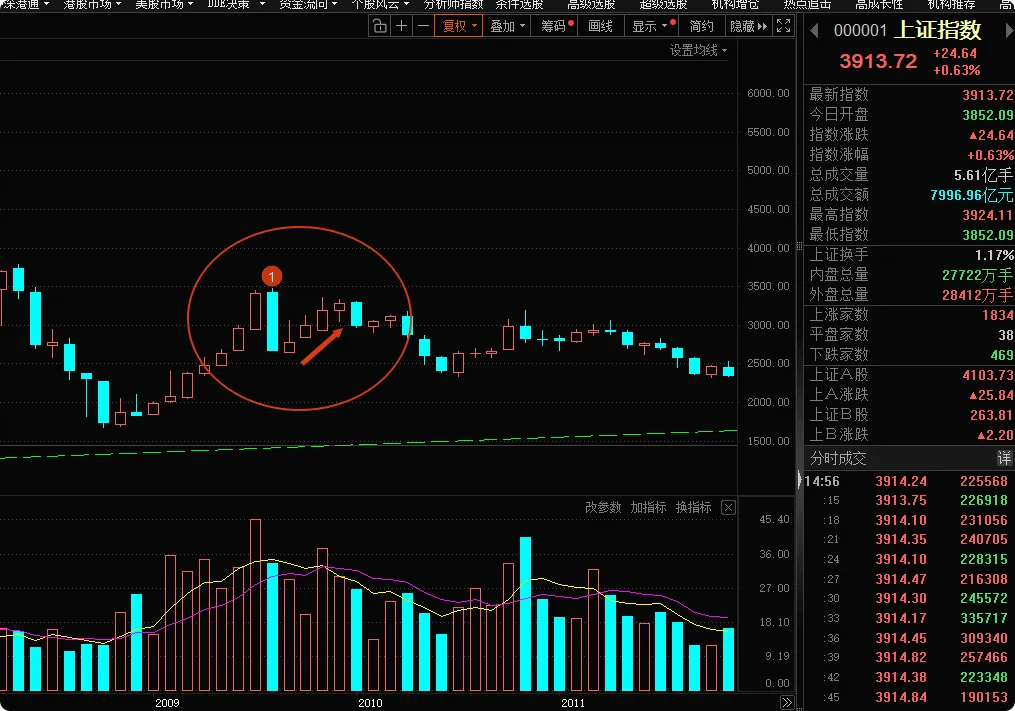The image size is (1015, 711).
Task: Zoom in chart with plus icon
Action: (401, 26)
